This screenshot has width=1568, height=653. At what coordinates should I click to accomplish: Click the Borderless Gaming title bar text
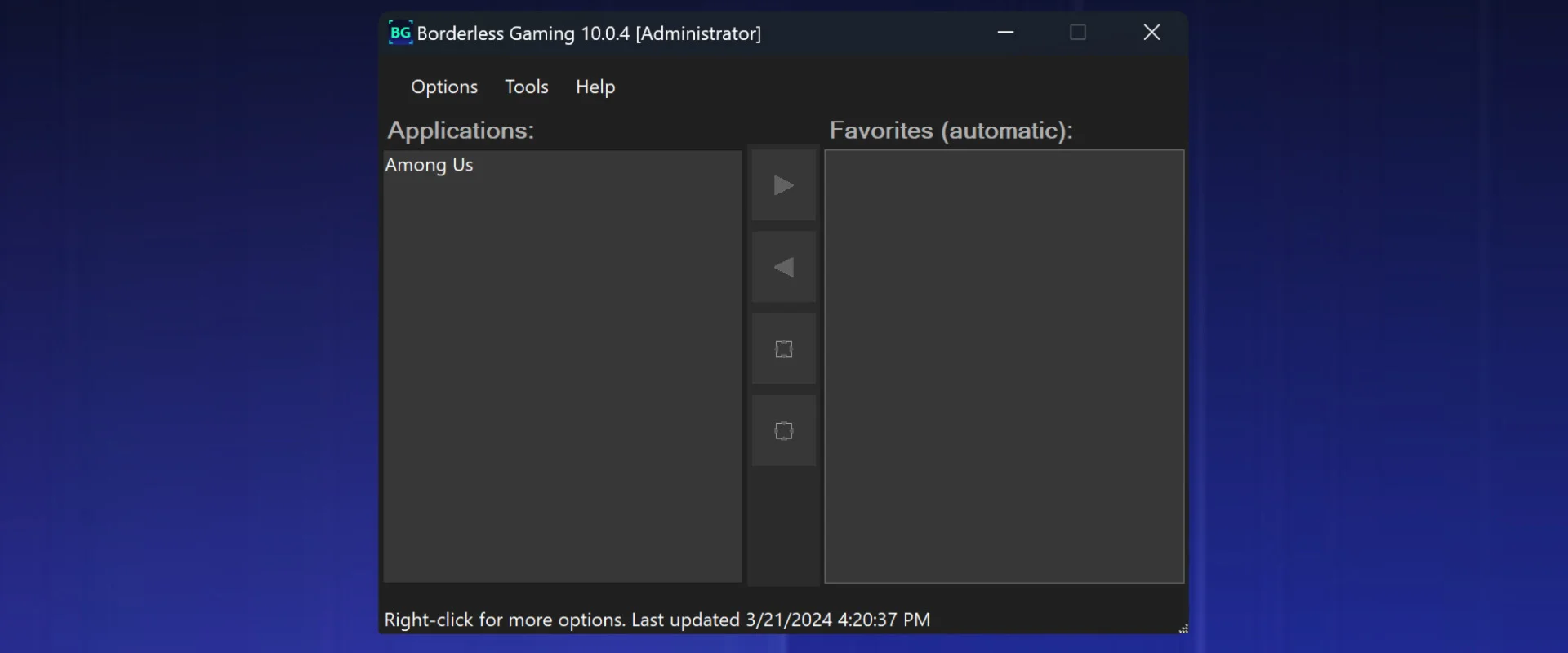click(x=589, y=33)
